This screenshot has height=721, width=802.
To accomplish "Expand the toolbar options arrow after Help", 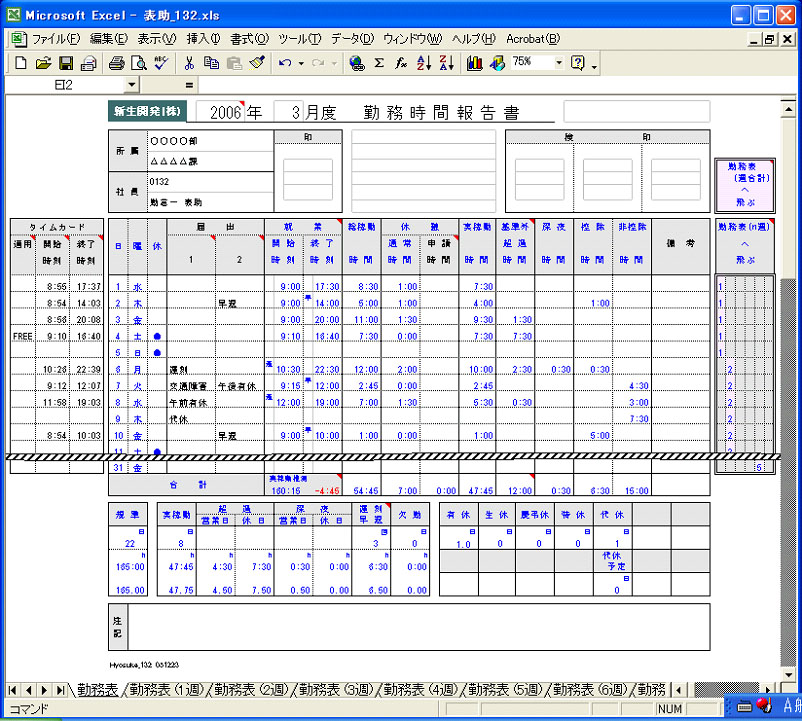I will point(594,65).
